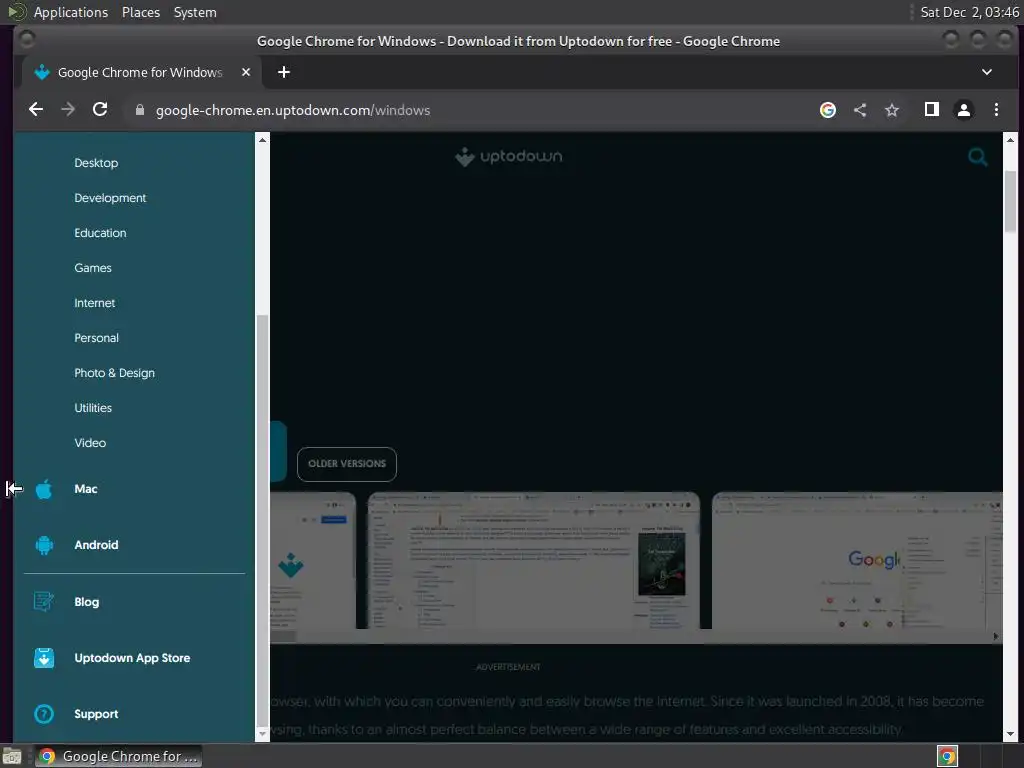This screenshot has height=768, width=1024.
Task: Open the Games category
Action: pyautogui.click(x=93, y=268)
